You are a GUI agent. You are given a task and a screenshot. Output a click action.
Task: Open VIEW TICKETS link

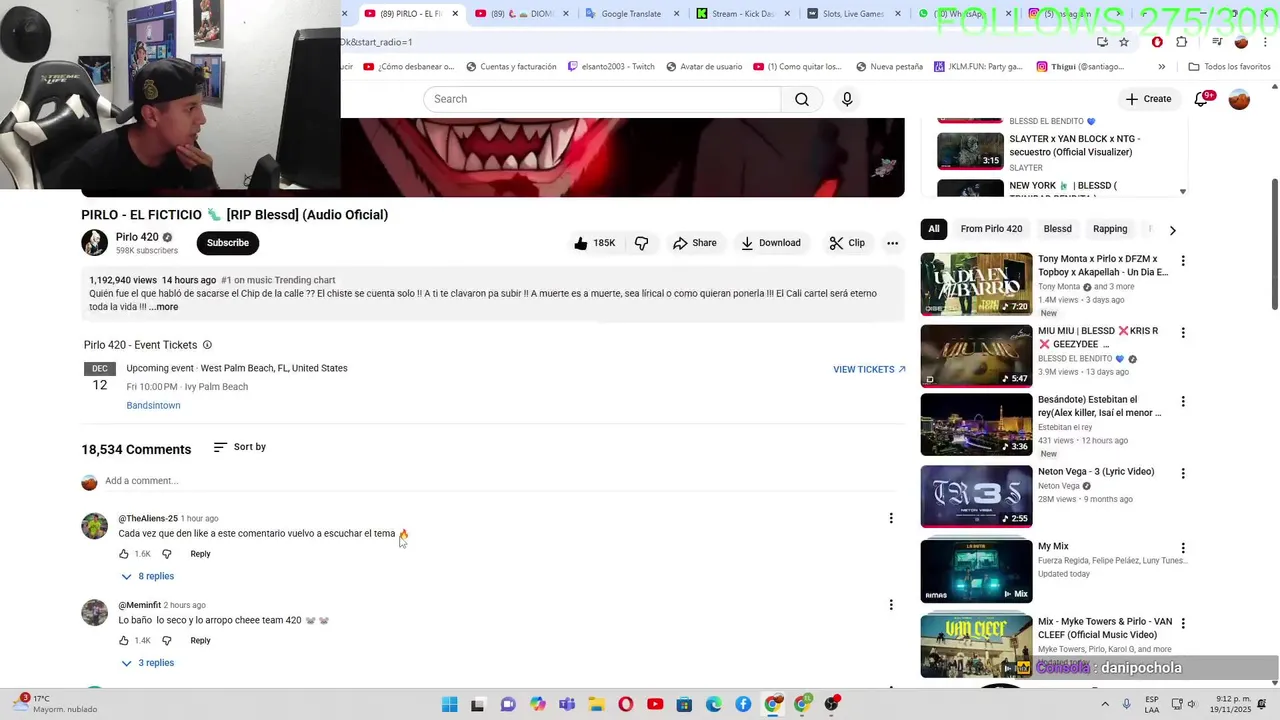click(869, 369)
